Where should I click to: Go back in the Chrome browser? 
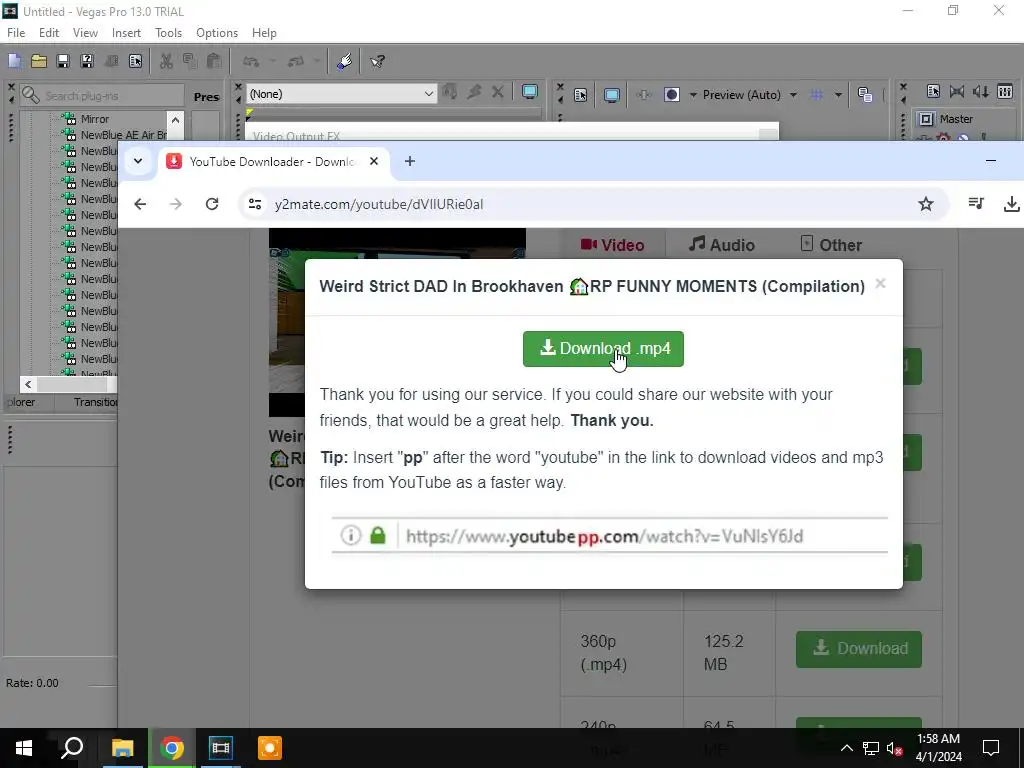pyautogui.click(x=140, y=204)
